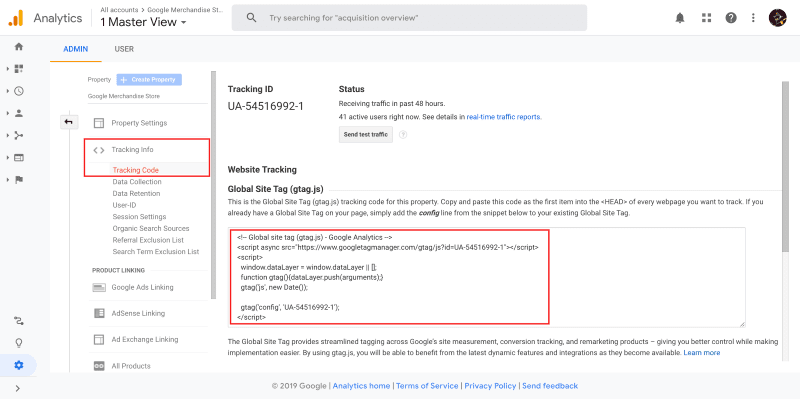Screen dimensions: 800x399
Task: Click the AdSense Linking icon
Action: (99, 313)
